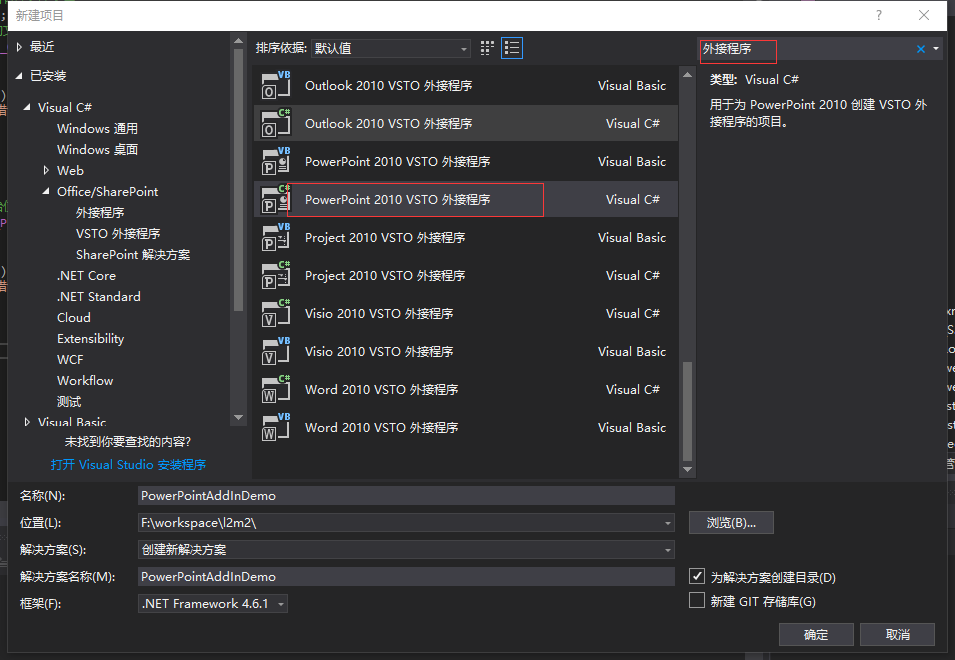Select Workflow category
Image resolution: width=955 pixels, height=660 pixels.
tap(85, 381)
